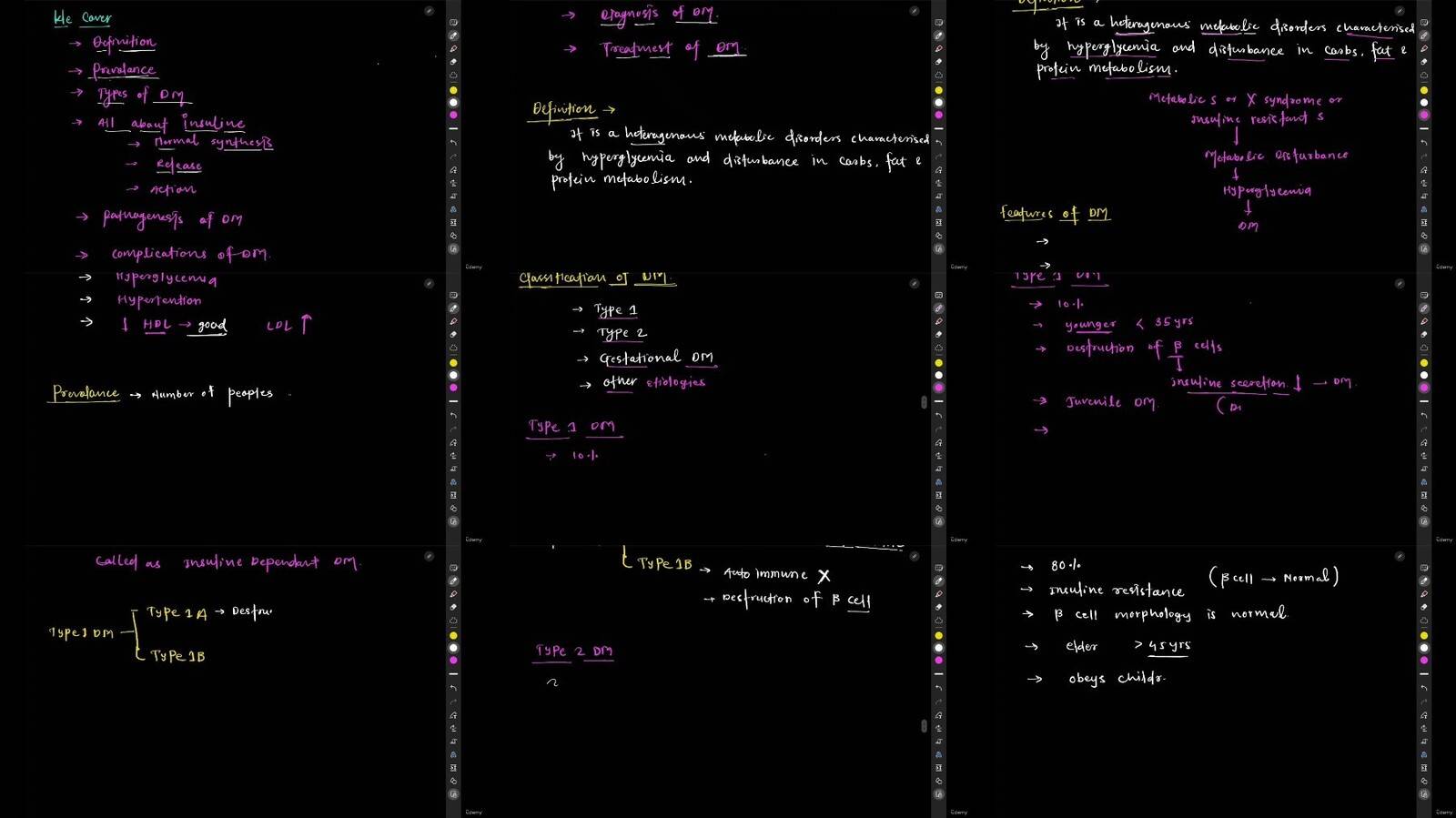Toggle the pen mode circle above top-left canvas

[429, 11]
